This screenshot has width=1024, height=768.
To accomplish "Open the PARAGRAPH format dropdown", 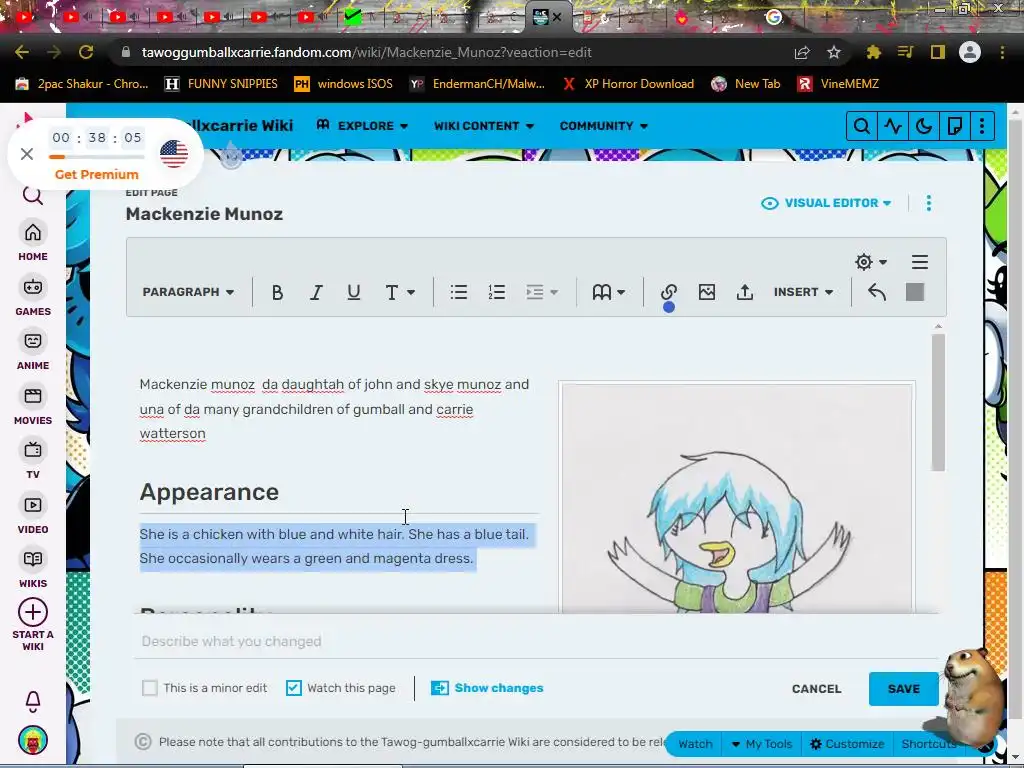I will [188, 292].
